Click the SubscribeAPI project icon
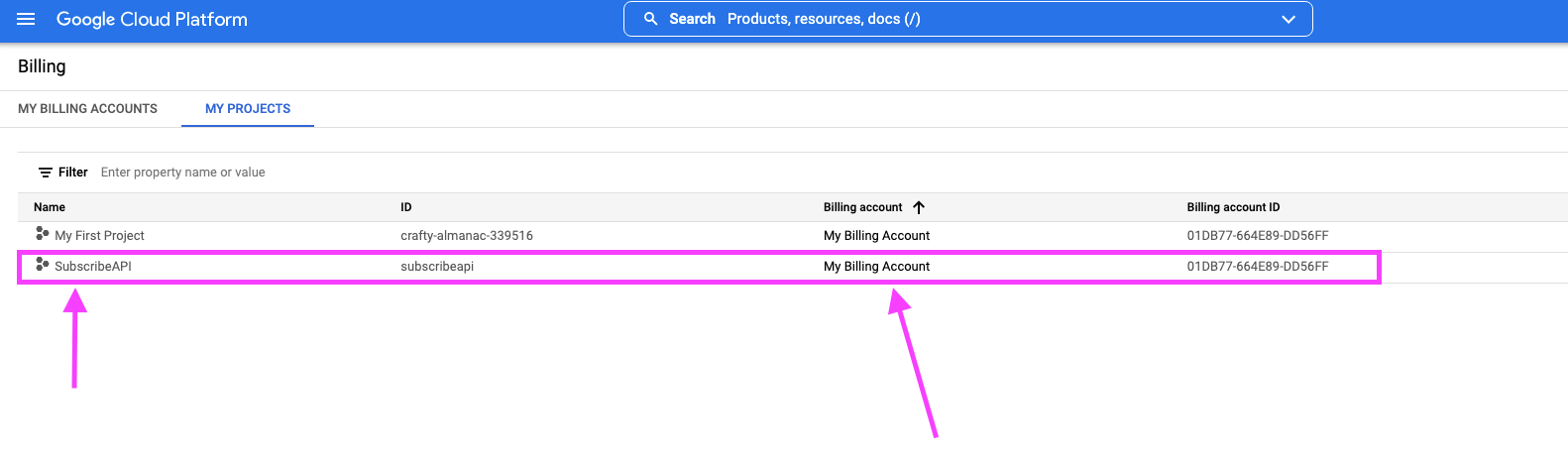The image size is (1568, 469). coord(42,265)
